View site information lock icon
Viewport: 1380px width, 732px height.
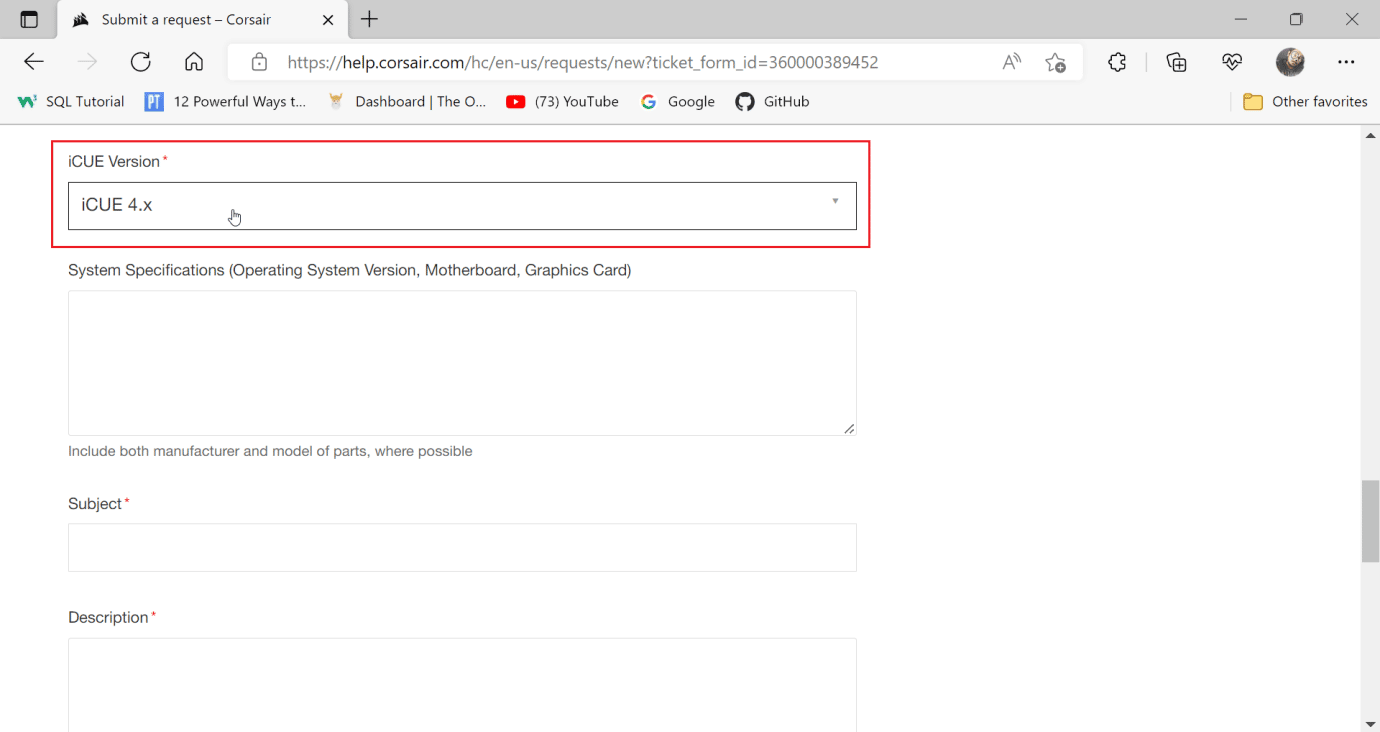pyautogui.click(x=259, y=62)
